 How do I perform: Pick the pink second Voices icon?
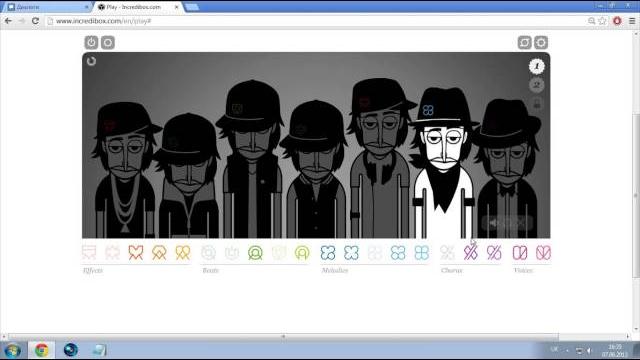(x=543, y=253)
